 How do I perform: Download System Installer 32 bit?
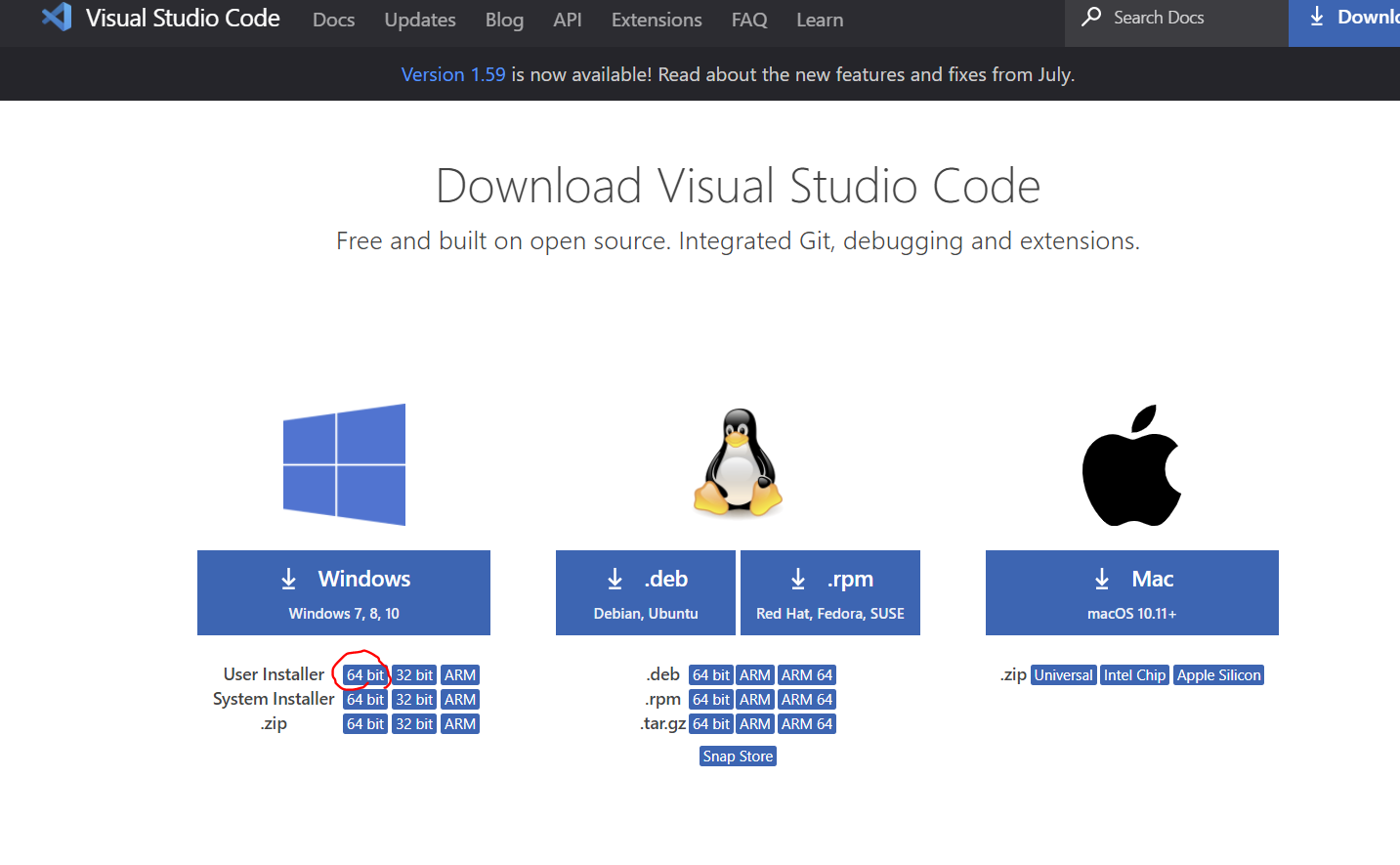[x=414, y=700]
